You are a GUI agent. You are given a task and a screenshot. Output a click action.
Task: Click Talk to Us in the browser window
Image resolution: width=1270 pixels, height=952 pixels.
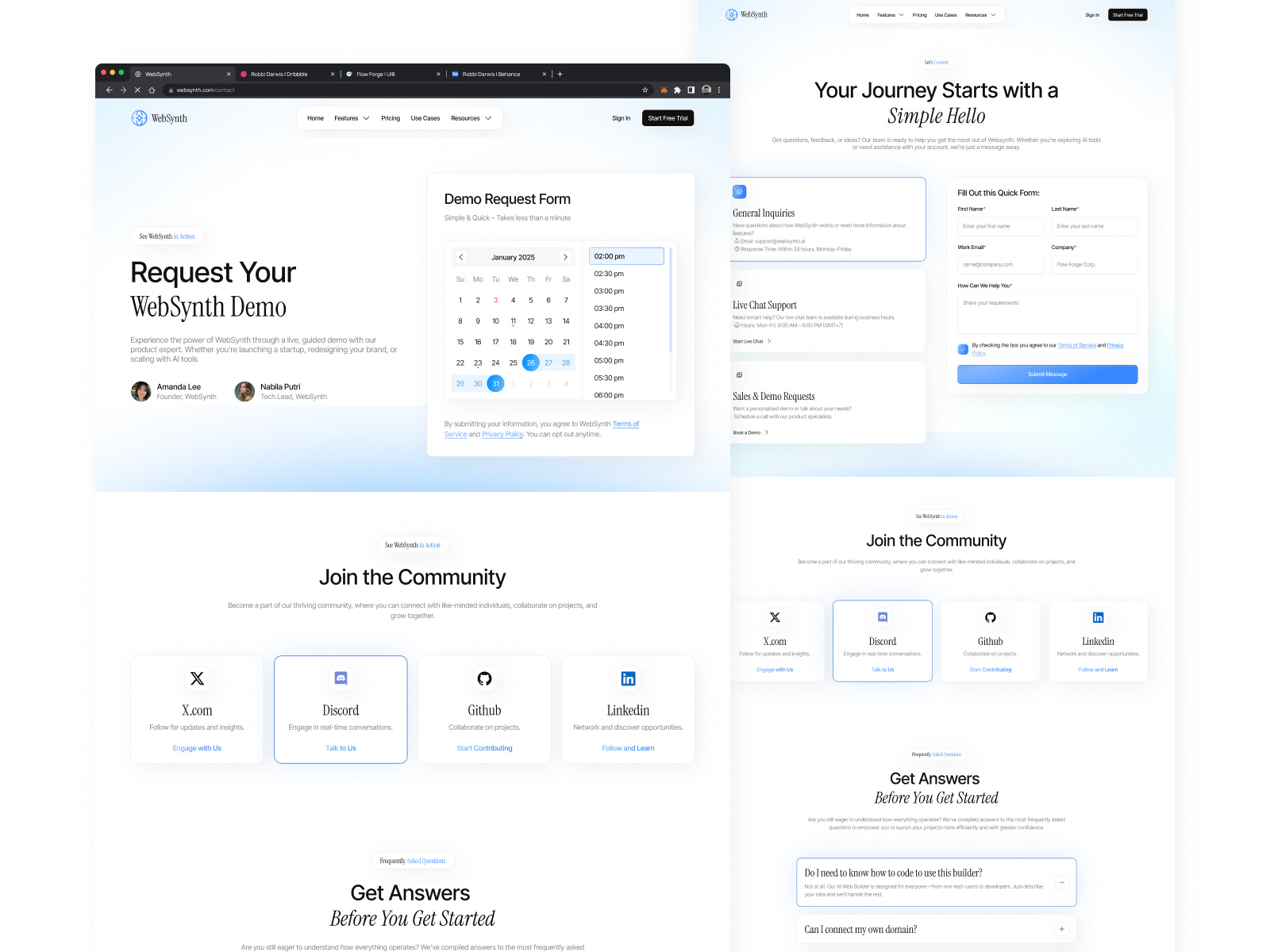[341, 748]
